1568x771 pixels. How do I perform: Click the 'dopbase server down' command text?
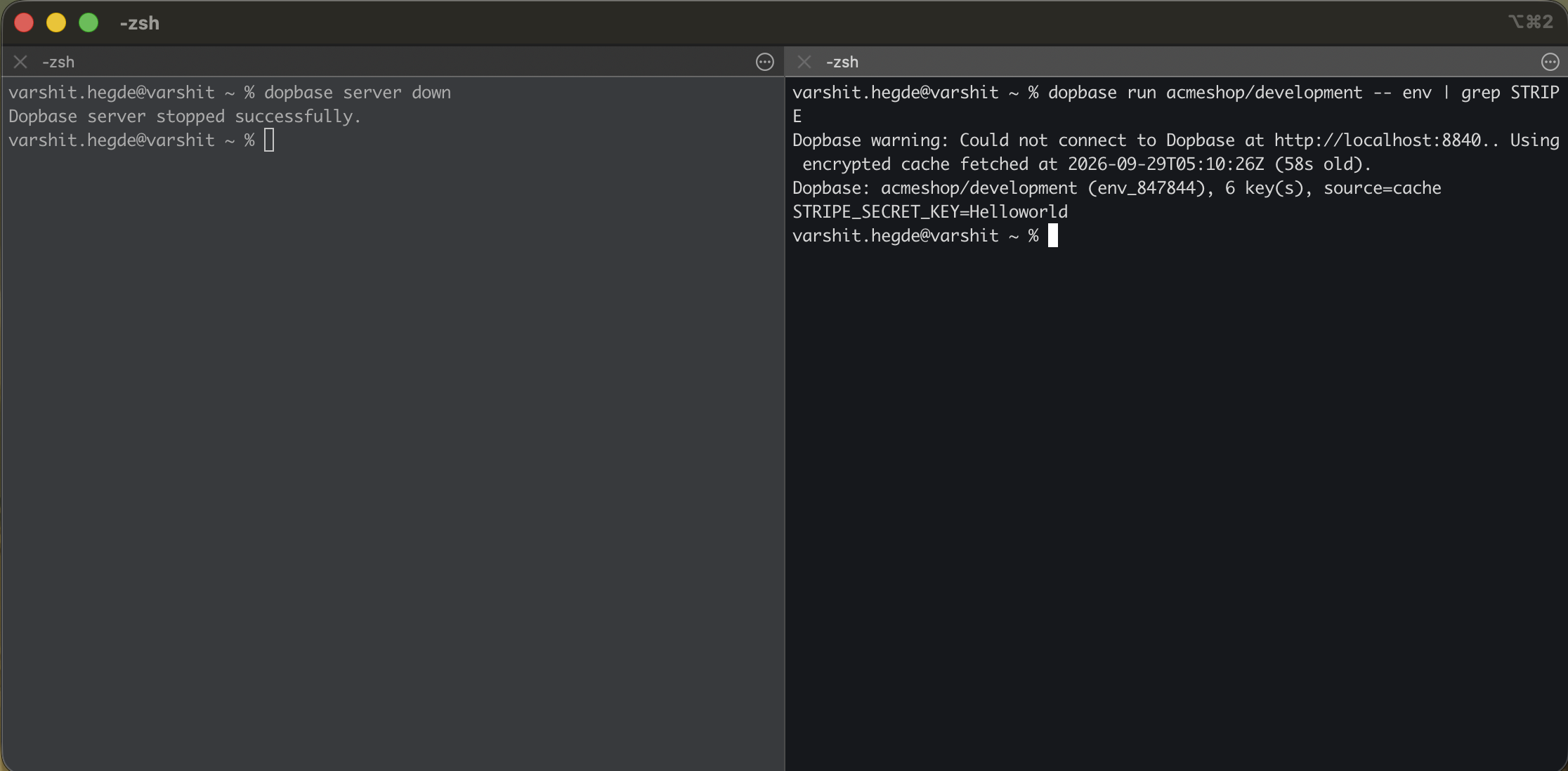click(358, 93)
